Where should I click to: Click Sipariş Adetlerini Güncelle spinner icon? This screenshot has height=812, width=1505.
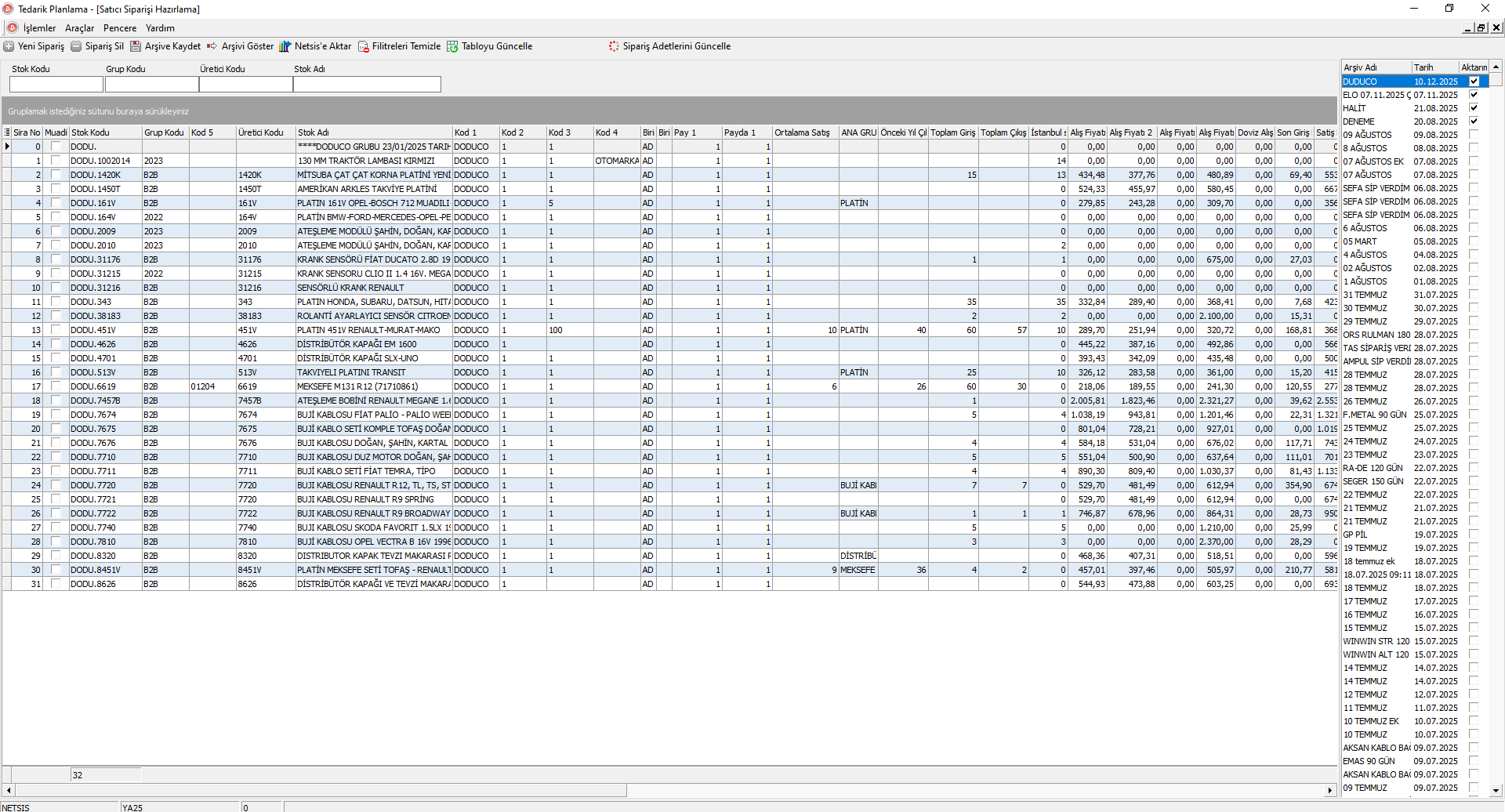pyautogui.click(x=614, y=46)
